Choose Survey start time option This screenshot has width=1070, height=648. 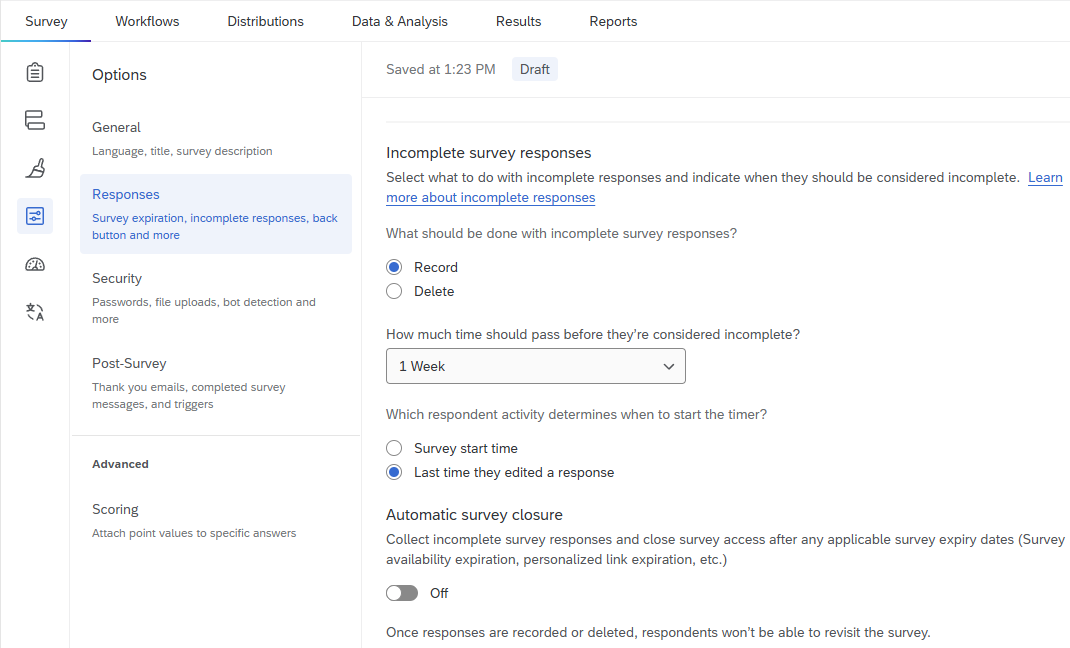(394, 448)
